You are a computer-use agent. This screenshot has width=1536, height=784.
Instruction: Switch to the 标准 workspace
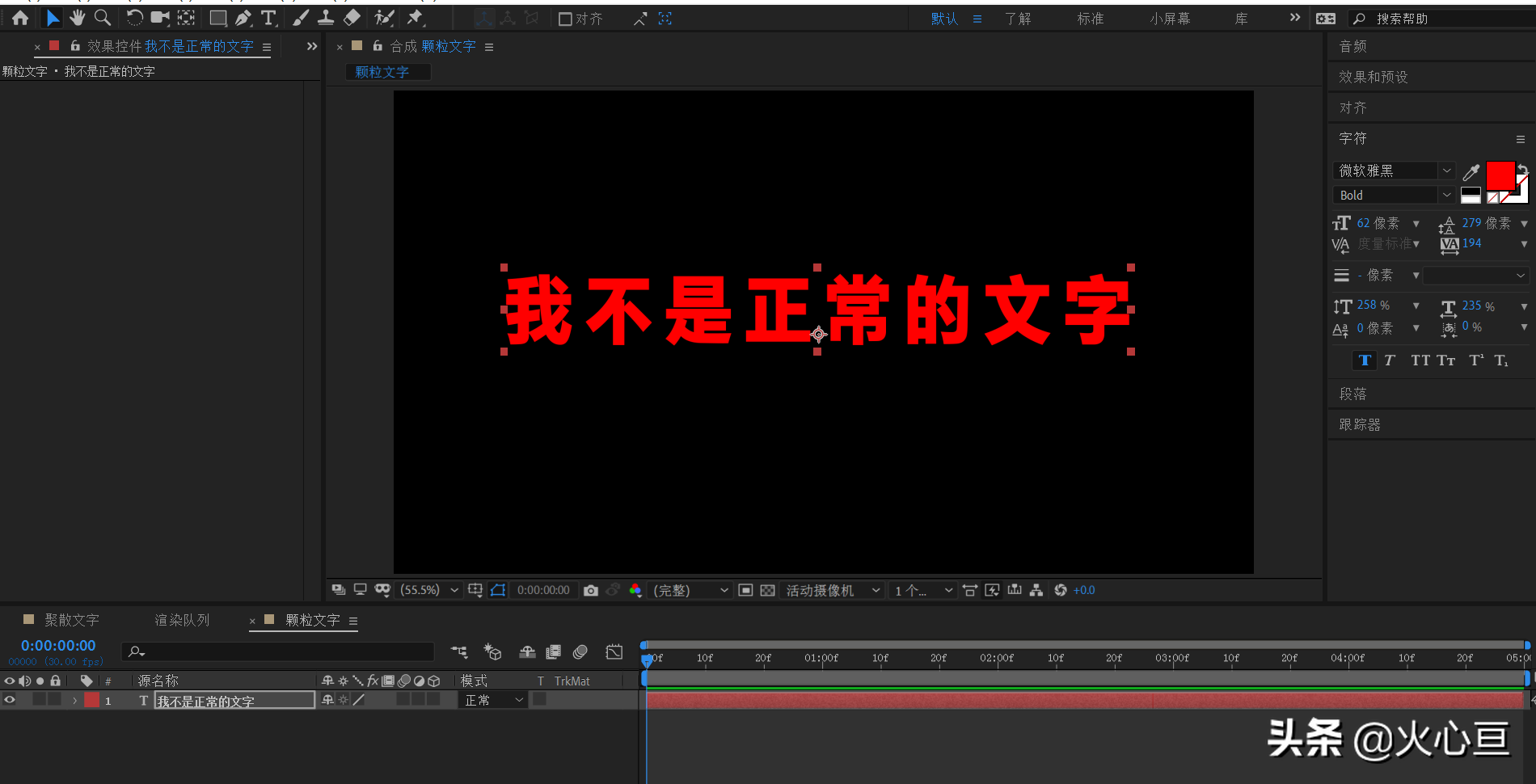click(1091, 19)
